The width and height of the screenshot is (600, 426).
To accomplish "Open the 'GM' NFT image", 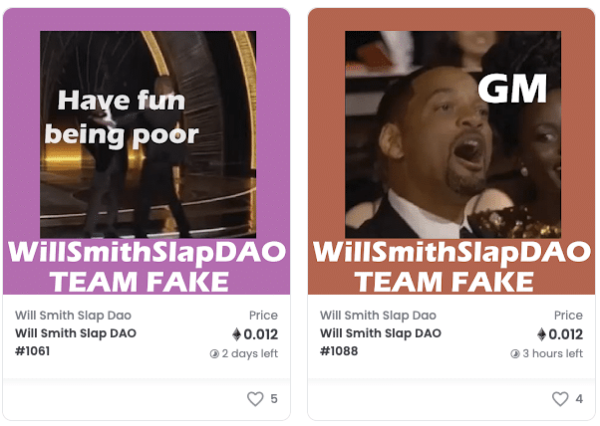I will 453,134.
